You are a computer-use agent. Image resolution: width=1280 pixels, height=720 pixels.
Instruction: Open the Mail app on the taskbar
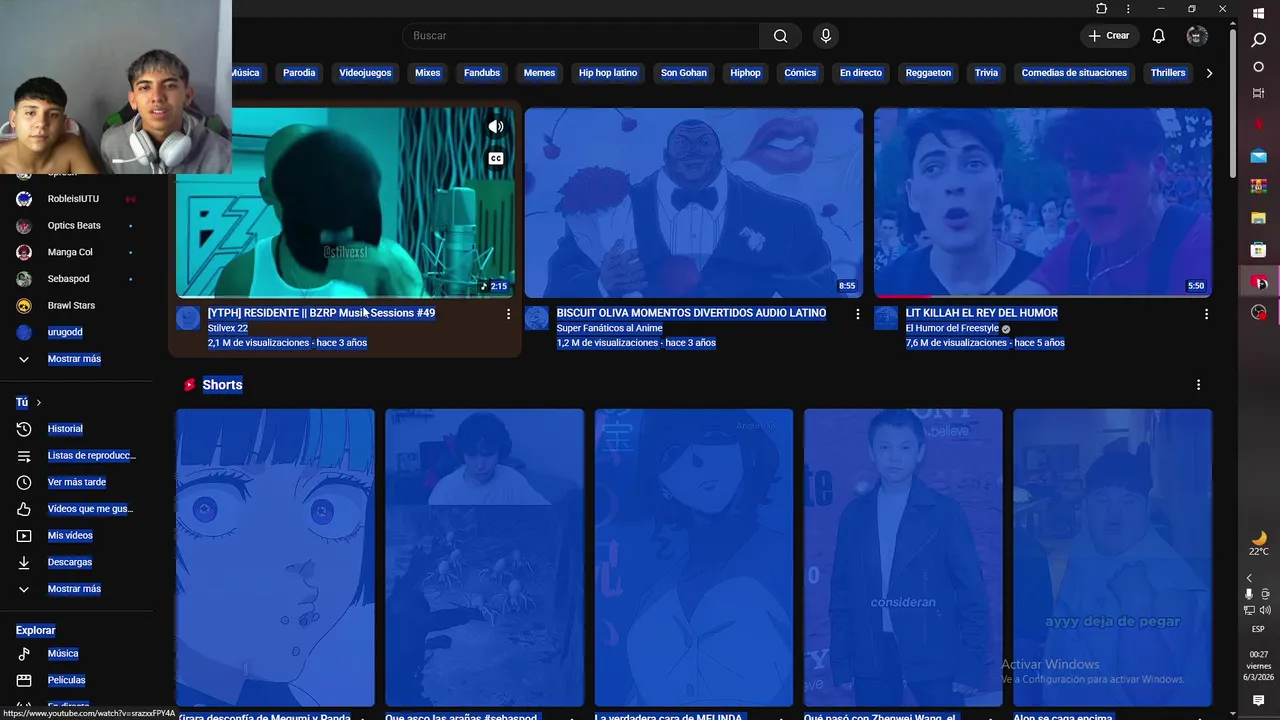point(1259,156)
